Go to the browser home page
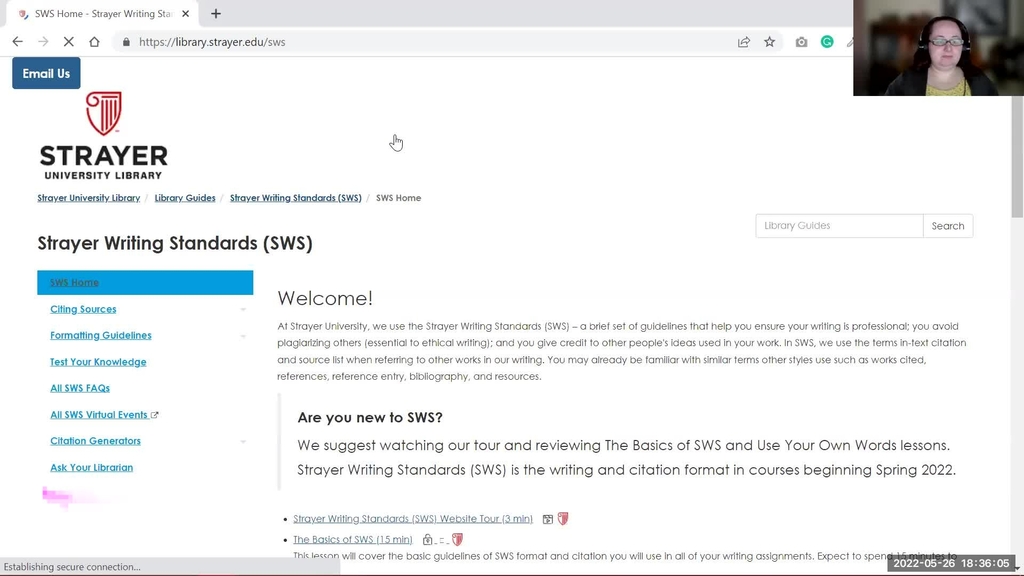This screenshot has height=576, width=1024. click(94, 42)
